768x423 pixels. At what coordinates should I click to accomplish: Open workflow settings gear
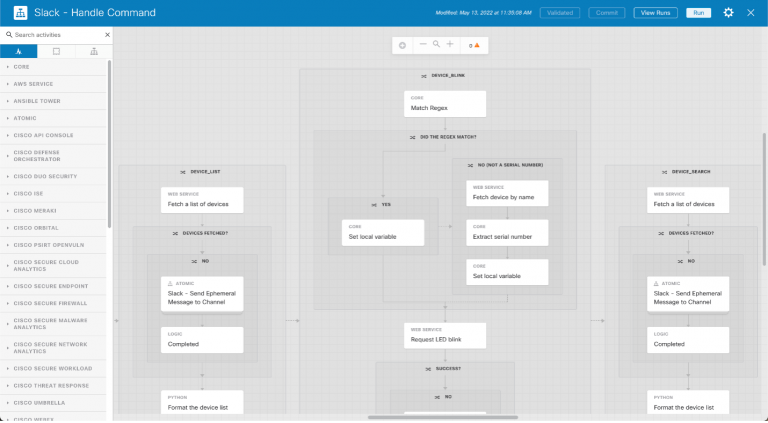728,13
